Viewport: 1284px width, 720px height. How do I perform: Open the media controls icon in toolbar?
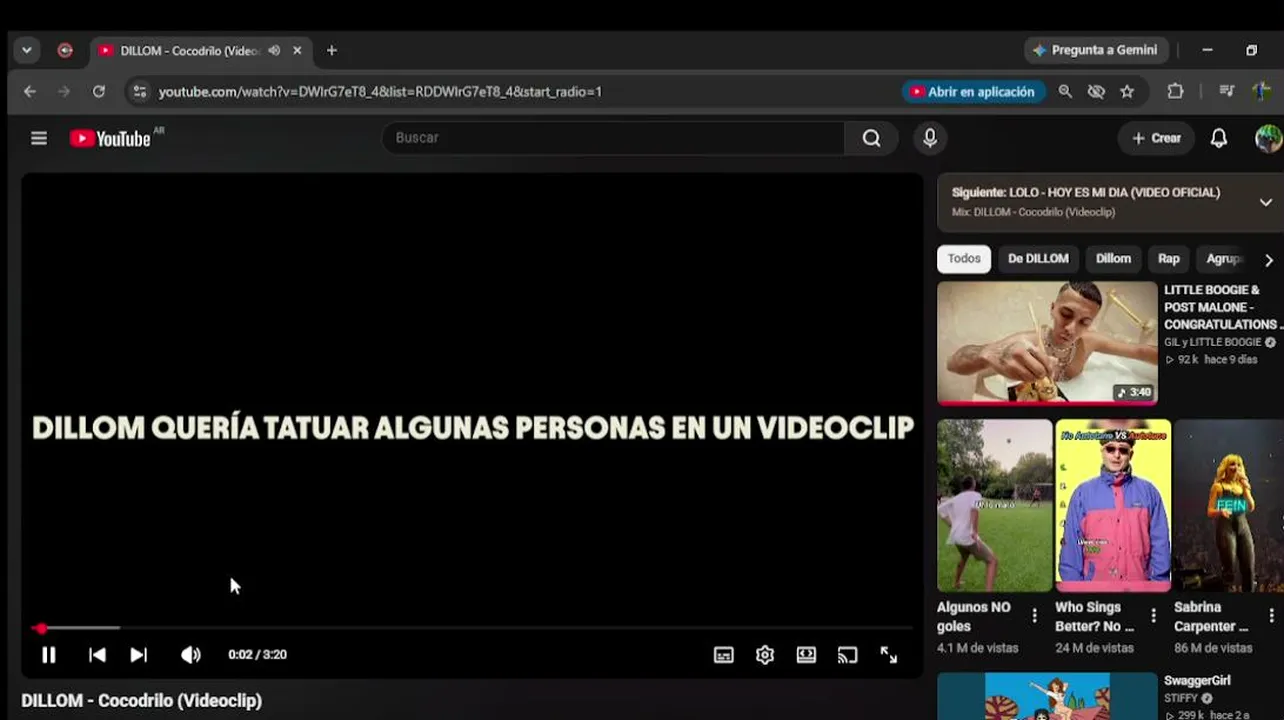1227,92
